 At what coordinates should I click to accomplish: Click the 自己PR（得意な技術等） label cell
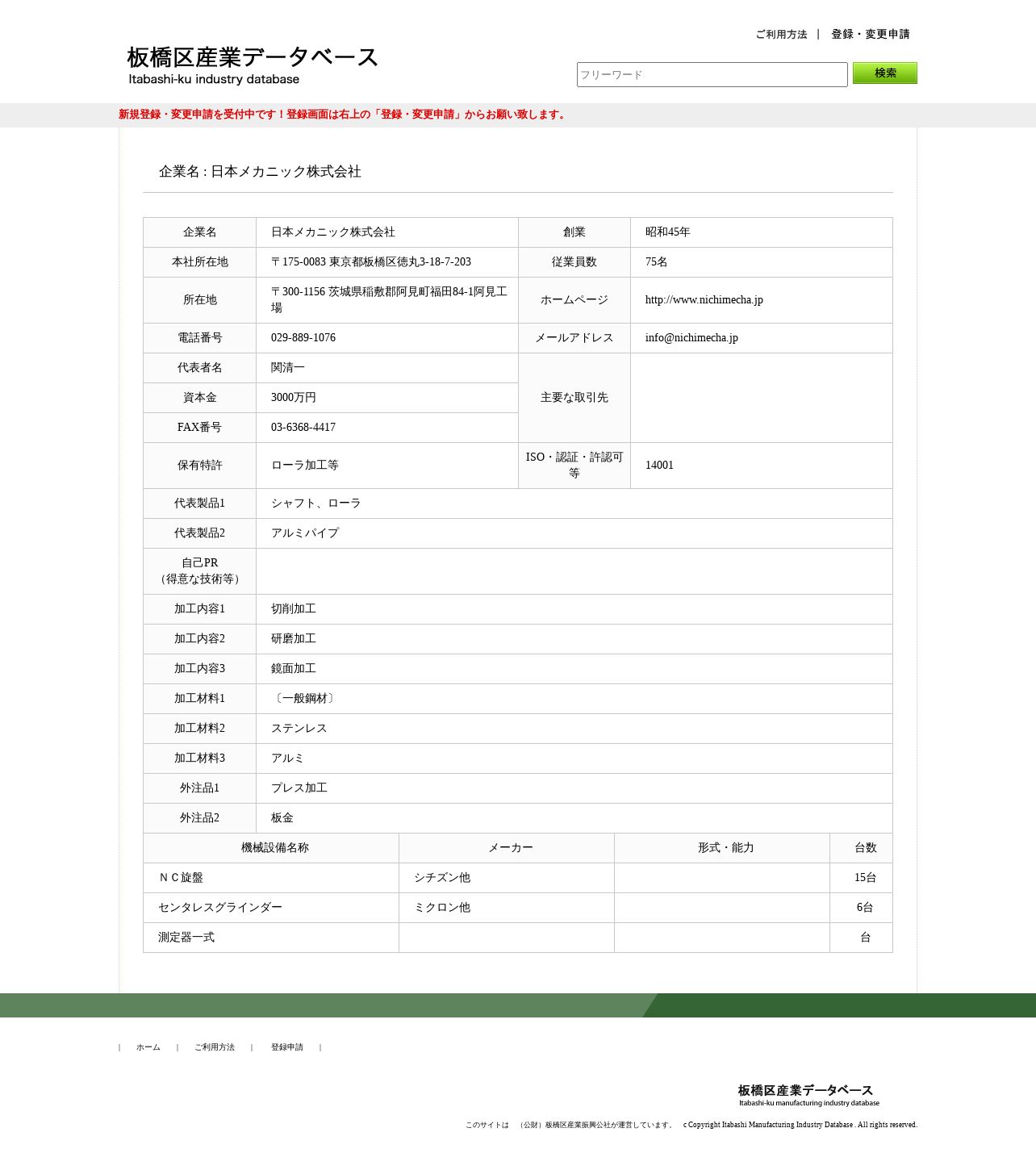pyautogui.click(x=200, y=571)
